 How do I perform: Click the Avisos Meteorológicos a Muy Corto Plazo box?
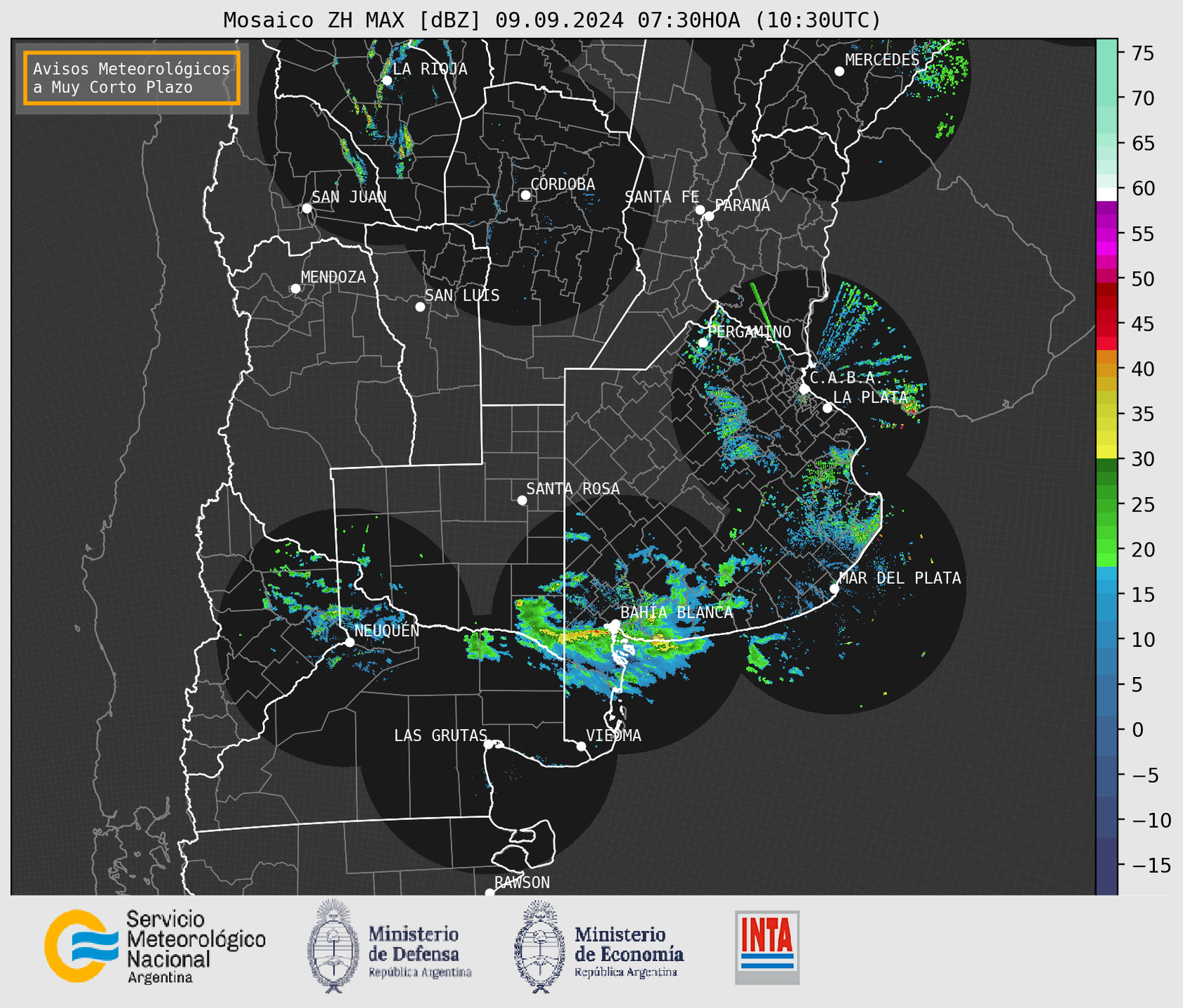[132, 78]
